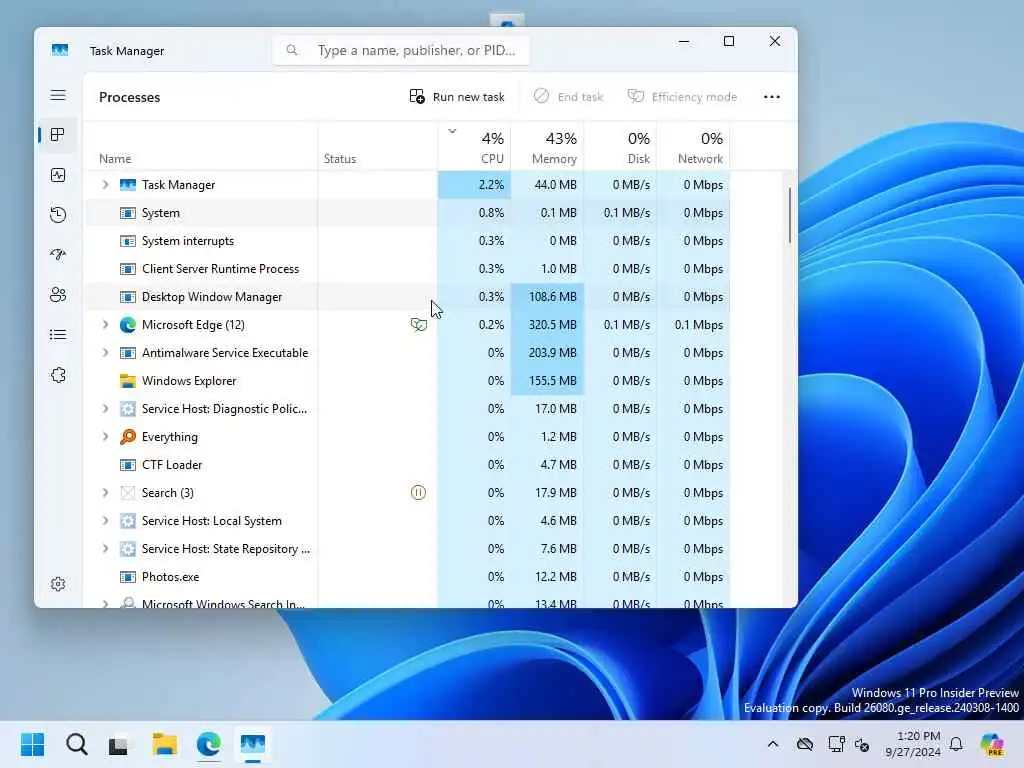Click the process list vertical scrollbar
The image size is (1024, 768).
[790, 216]
